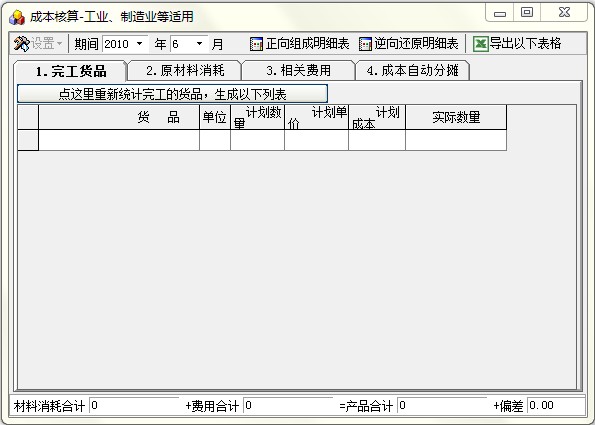Click the Excel icon for 导出以下表格
Screen dimensions: 595x425
pos(480,44)
